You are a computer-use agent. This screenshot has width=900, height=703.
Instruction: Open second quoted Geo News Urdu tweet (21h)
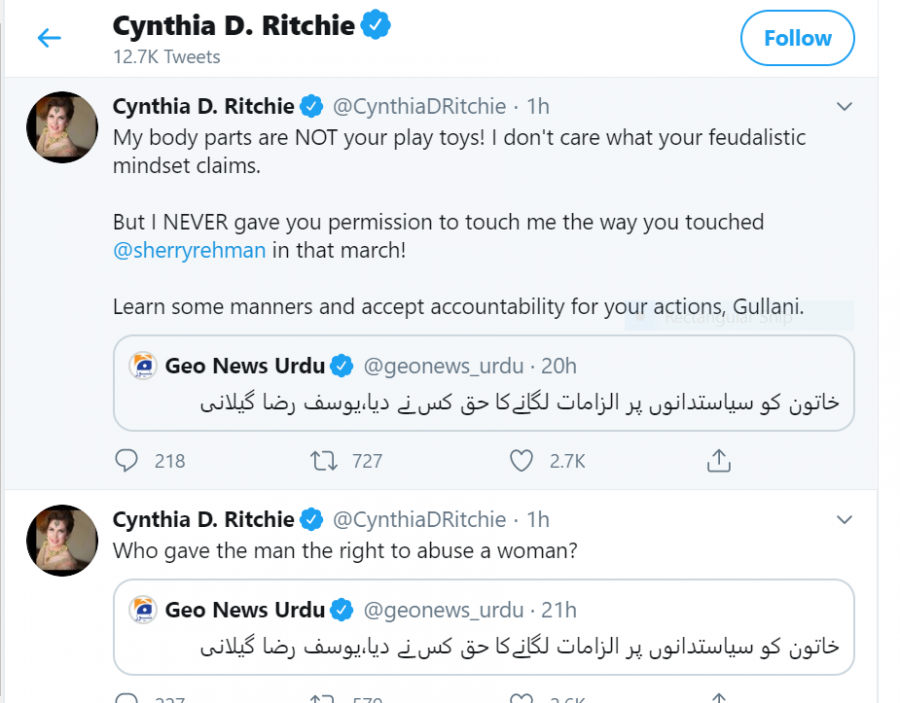(x=484, y=627)
